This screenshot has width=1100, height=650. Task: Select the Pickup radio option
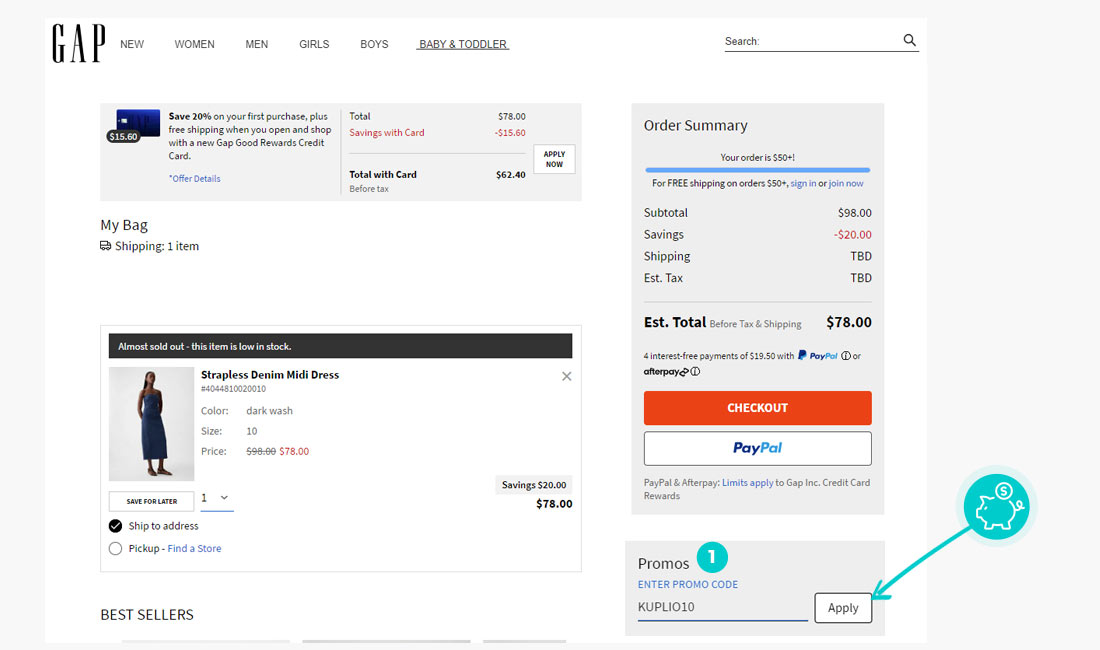click(x=115, y=548)
